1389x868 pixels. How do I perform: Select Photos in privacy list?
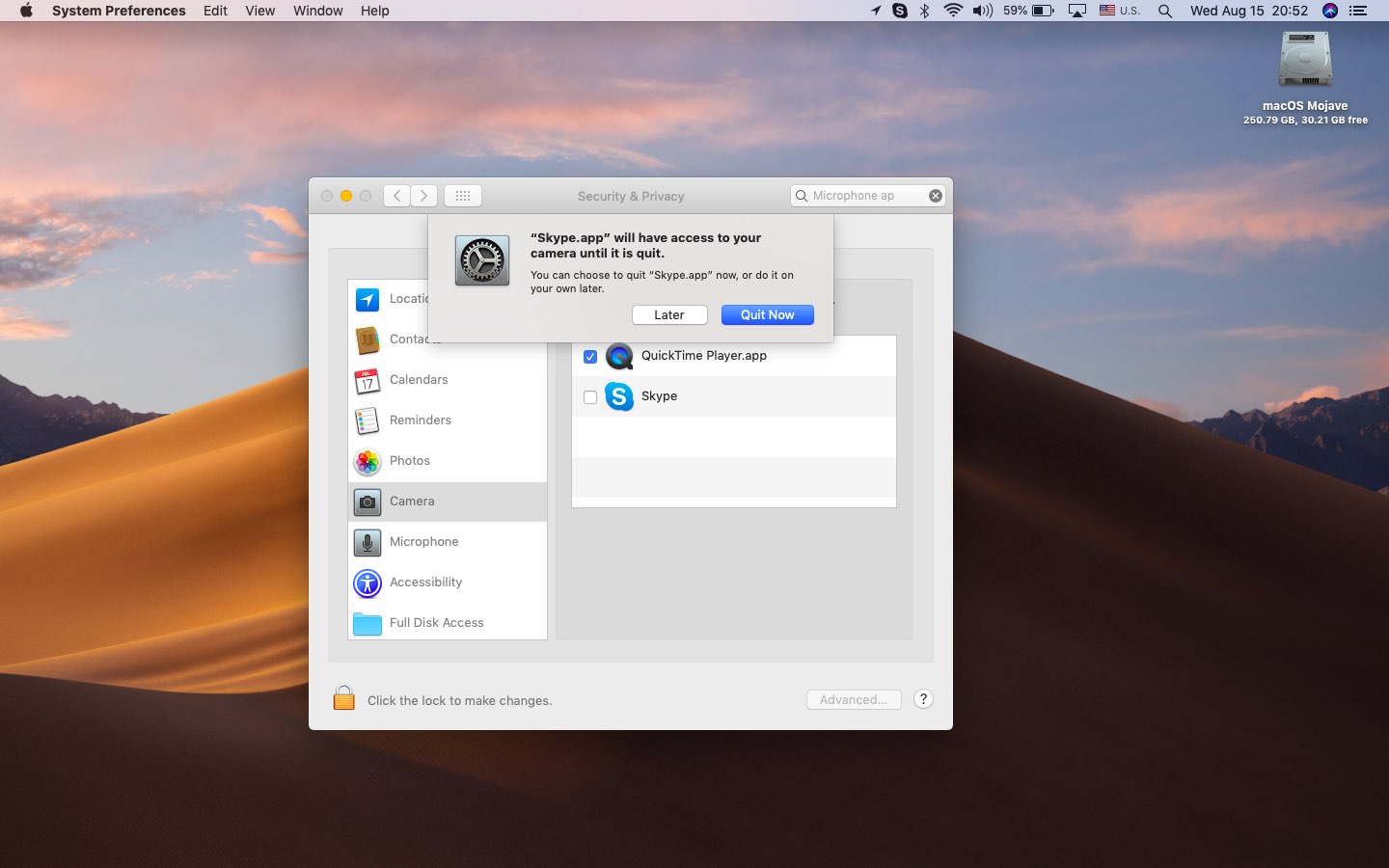pyautogui.click(x=448, y=461)
